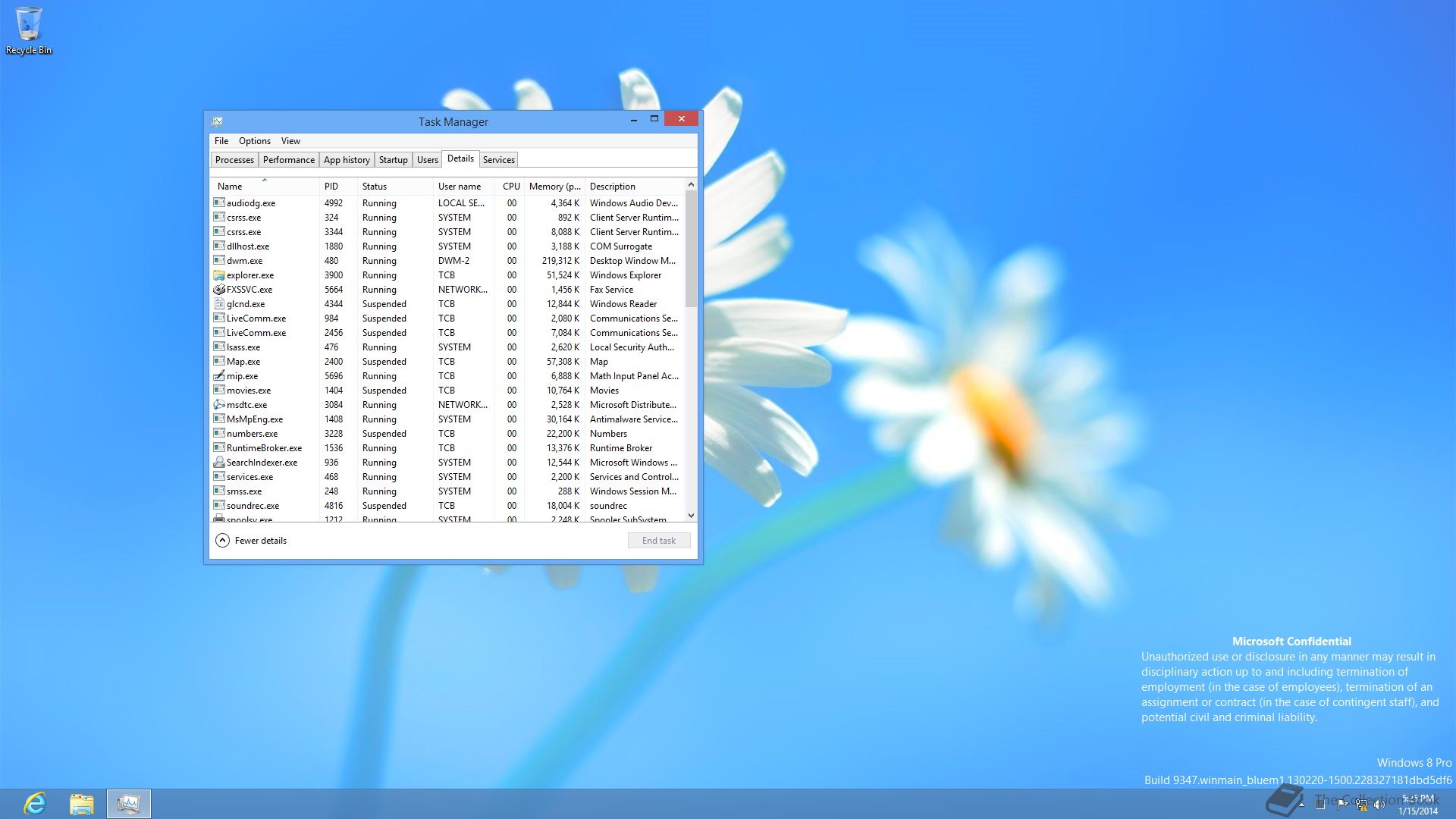The image size is (1456, 819).
Task: Open the Options menu
Action: tap(254, 141)
